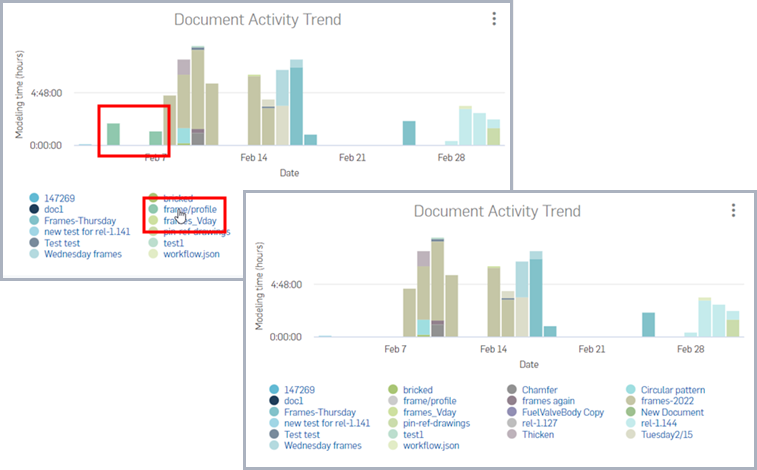Image resolution: width=757 pixels, height=470 pixels.
Task: Toggle the Thicken series in the legend
Action: tap(541, 435)
